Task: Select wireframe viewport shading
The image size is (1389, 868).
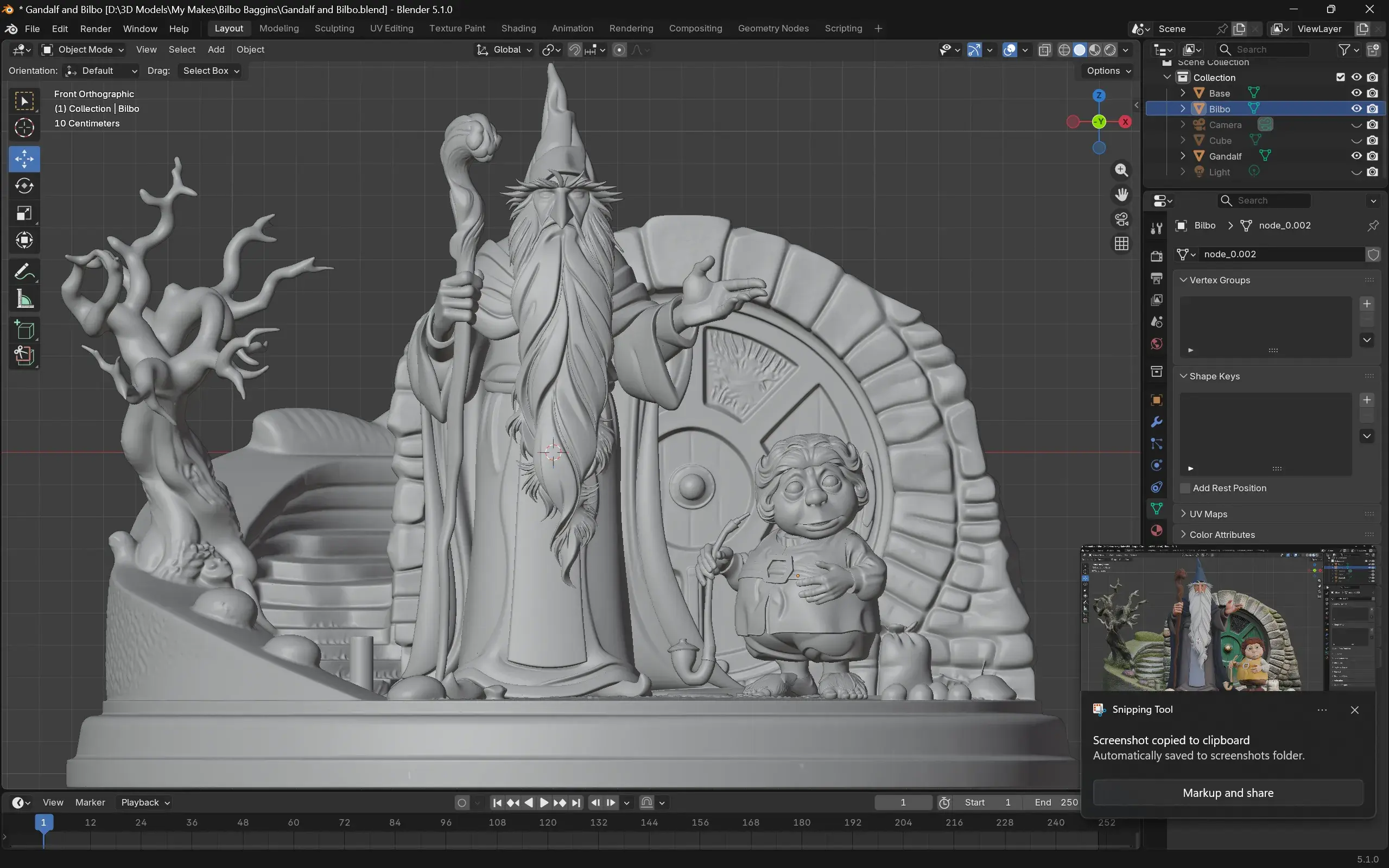Action: (1063, 50)
